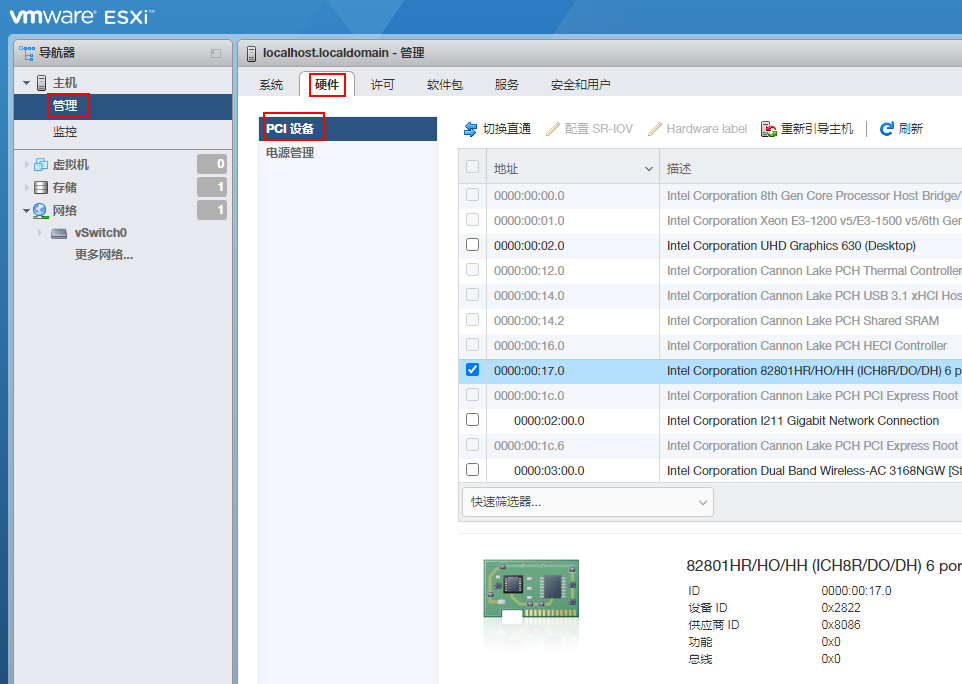Switch to the Packages tab
Viewport: 962px width, 684px height.
tap(444, 85)
